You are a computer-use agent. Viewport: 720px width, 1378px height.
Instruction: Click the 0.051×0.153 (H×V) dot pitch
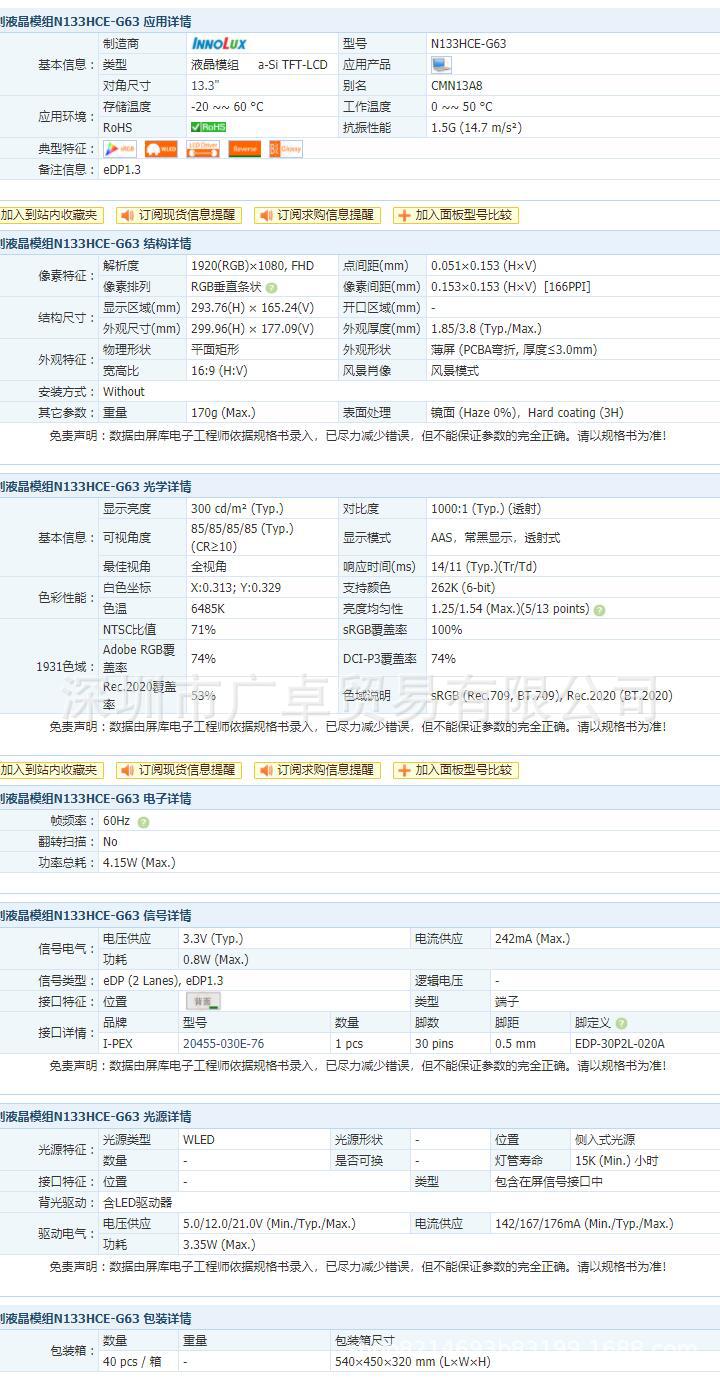click(x=483, y=266)
